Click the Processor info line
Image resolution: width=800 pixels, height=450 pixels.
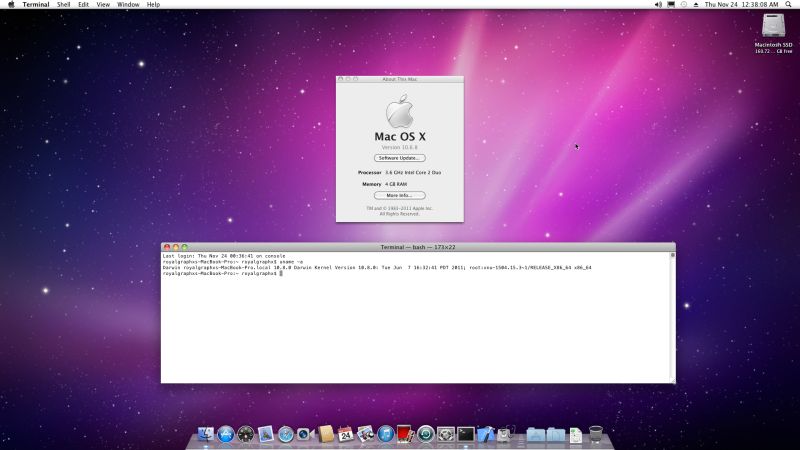coord(399,172)
